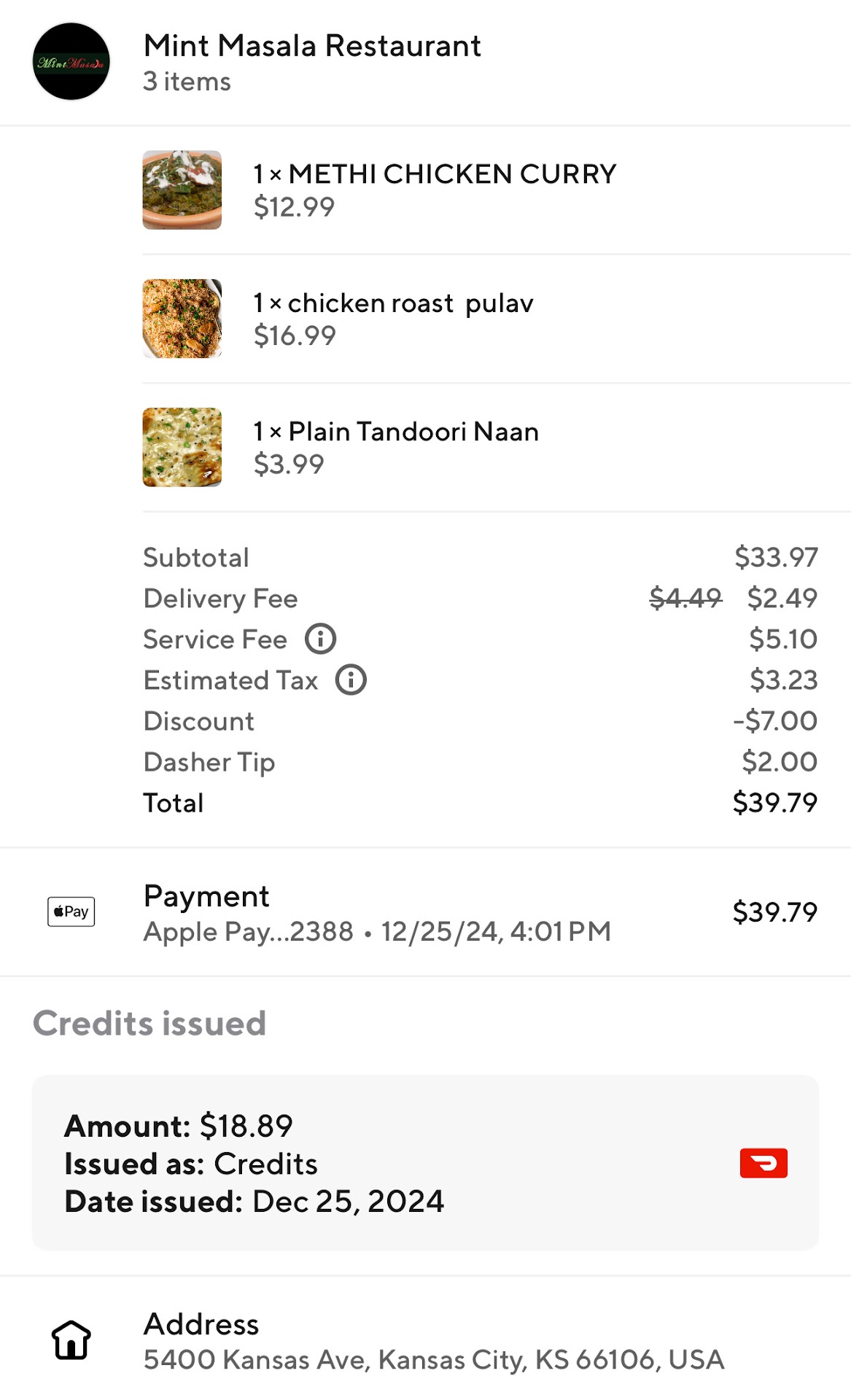Screen dimensions: 851x1400
Task: Open the chicken roast pulav photo
Action: [x=182, y=319]
